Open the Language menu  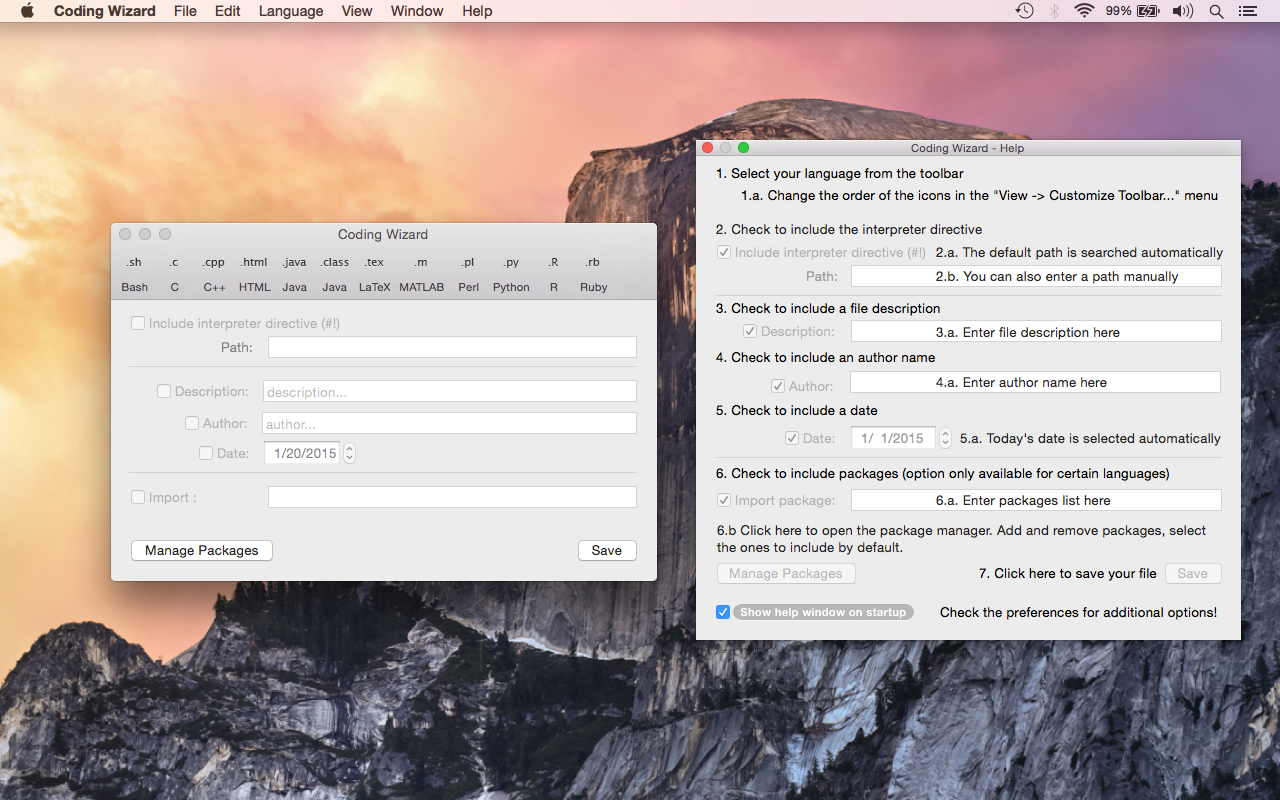[291, 11]
